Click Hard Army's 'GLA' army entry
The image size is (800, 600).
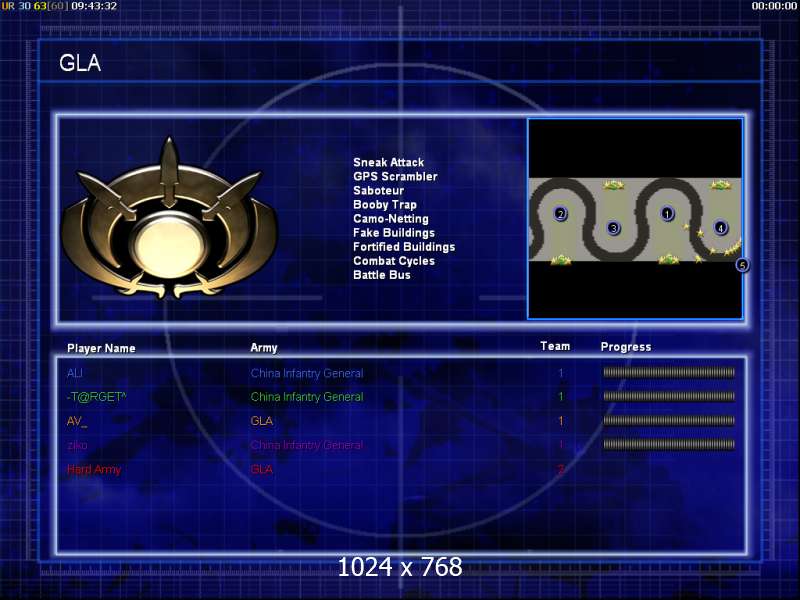point(262,469)
